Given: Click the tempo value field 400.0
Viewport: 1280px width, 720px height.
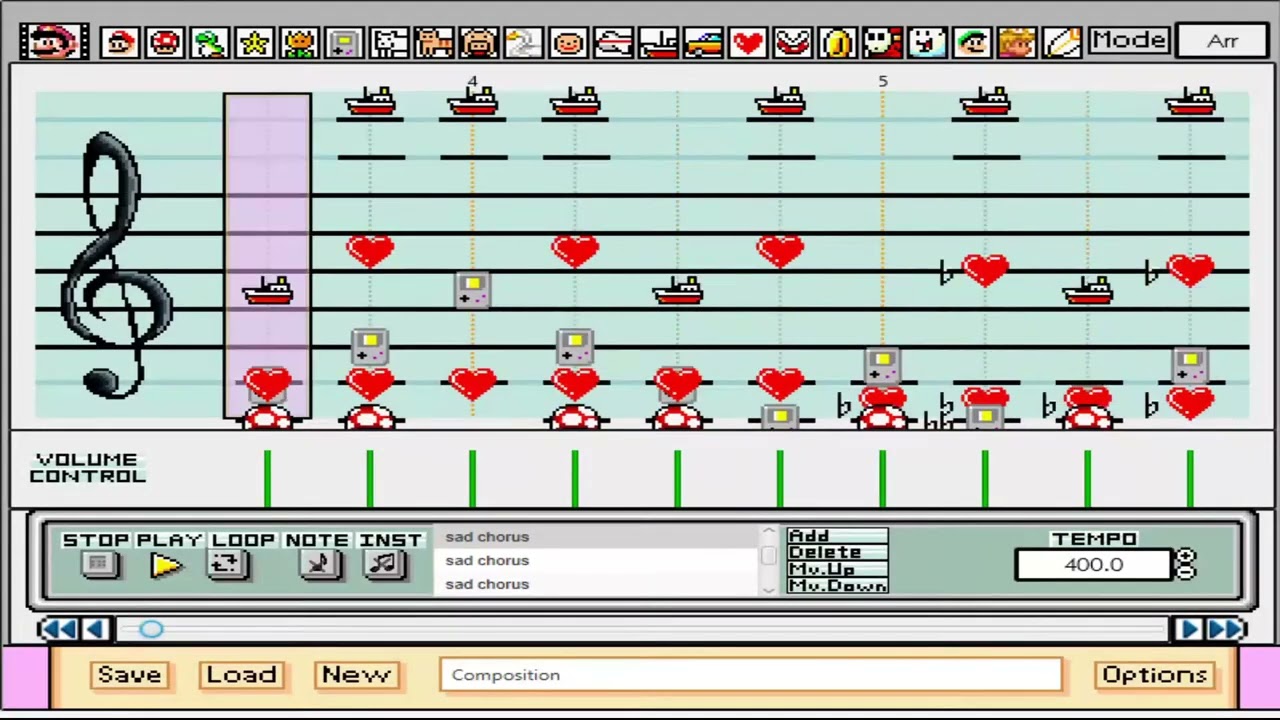Looking at the screenshot, I should coord(1093,565).
